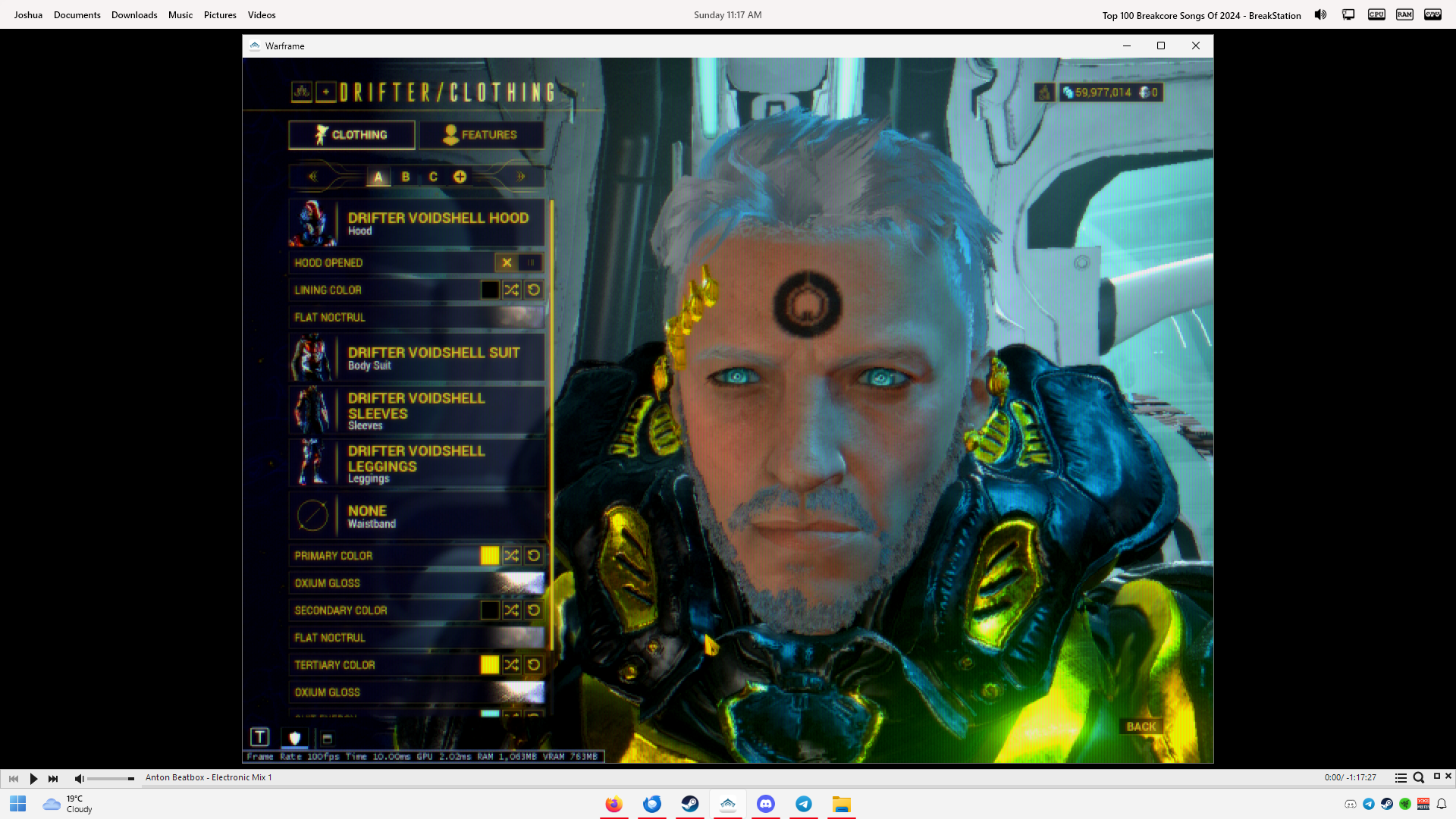Reset the Lining Color to default
Screen dimensions: 1456x819
tap(534, 290)
